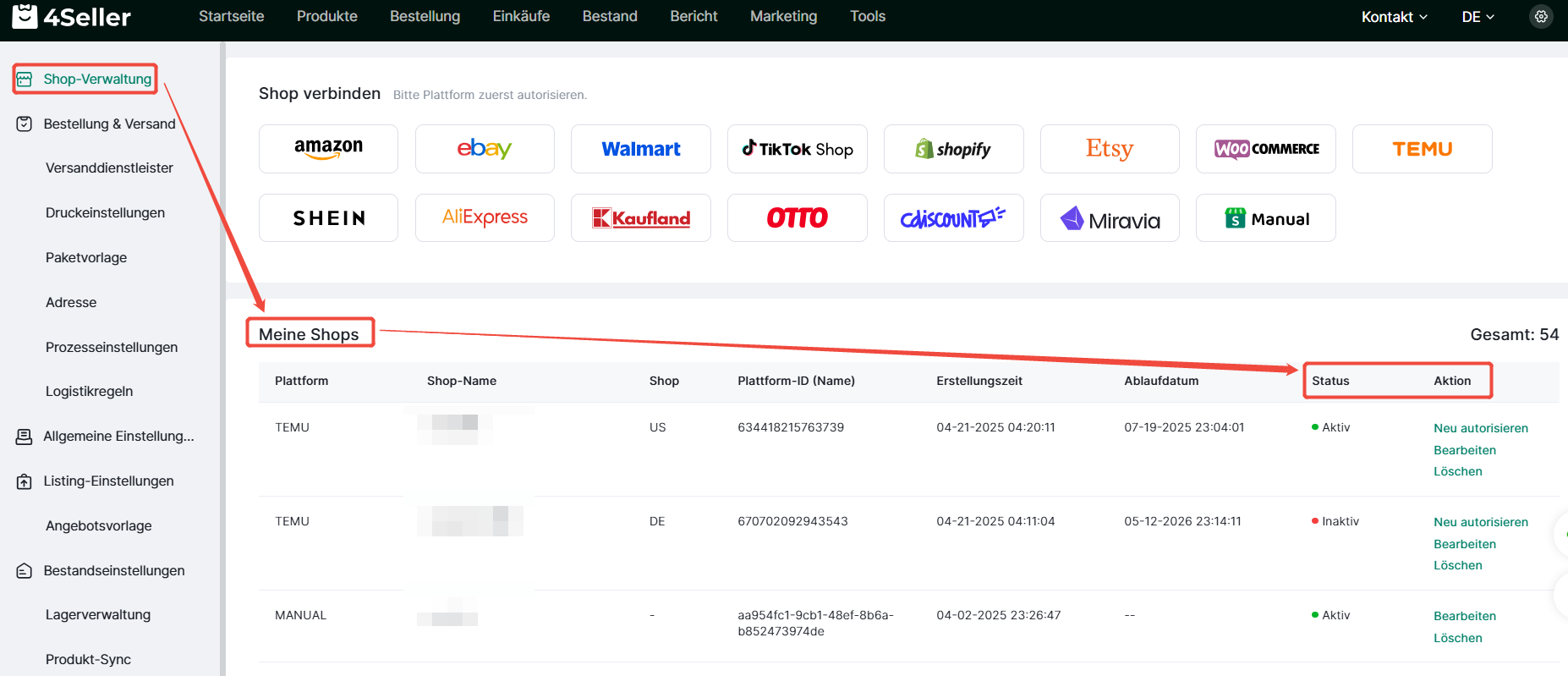Click the Shop-Verwaltung sidebar icon

click(x=25, y=80)
